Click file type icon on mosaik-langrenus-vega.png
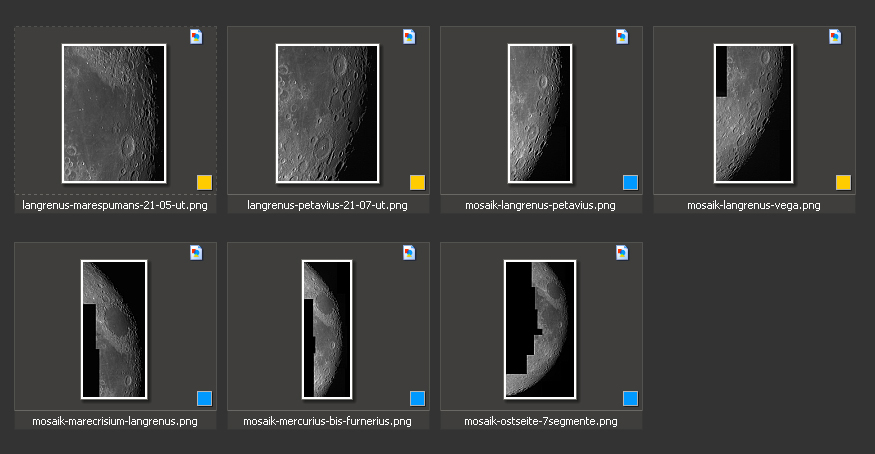Image resolution: width=875 pixels, height=454 pixels. (x=835, y=37)
